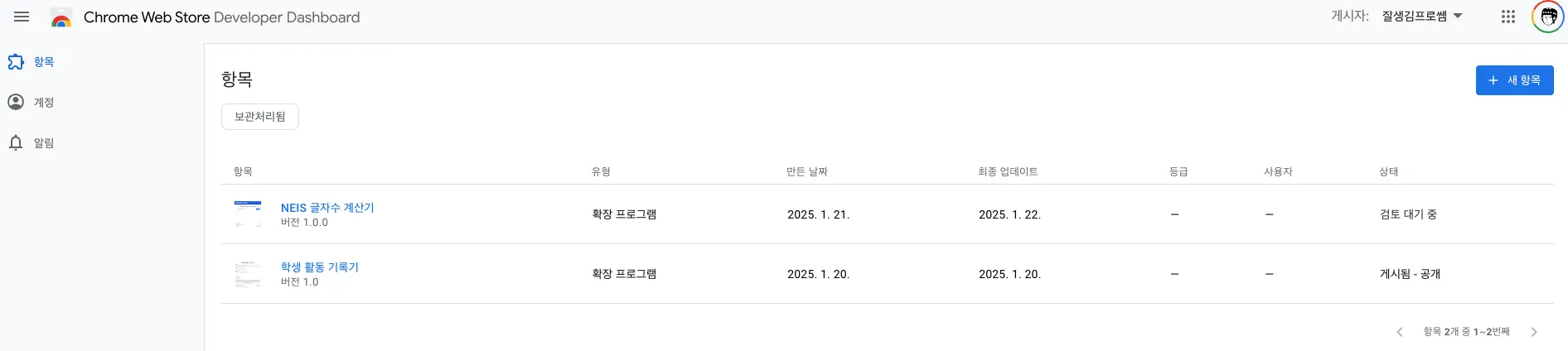Toggle the 보관처리됨 filter chip

[x=259, y=117]
